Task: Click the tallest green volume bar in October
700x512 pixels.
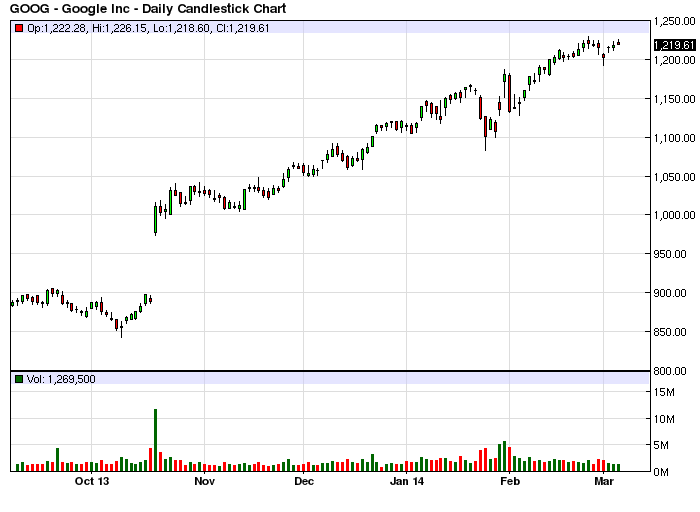Action: (x=155, y=440)
